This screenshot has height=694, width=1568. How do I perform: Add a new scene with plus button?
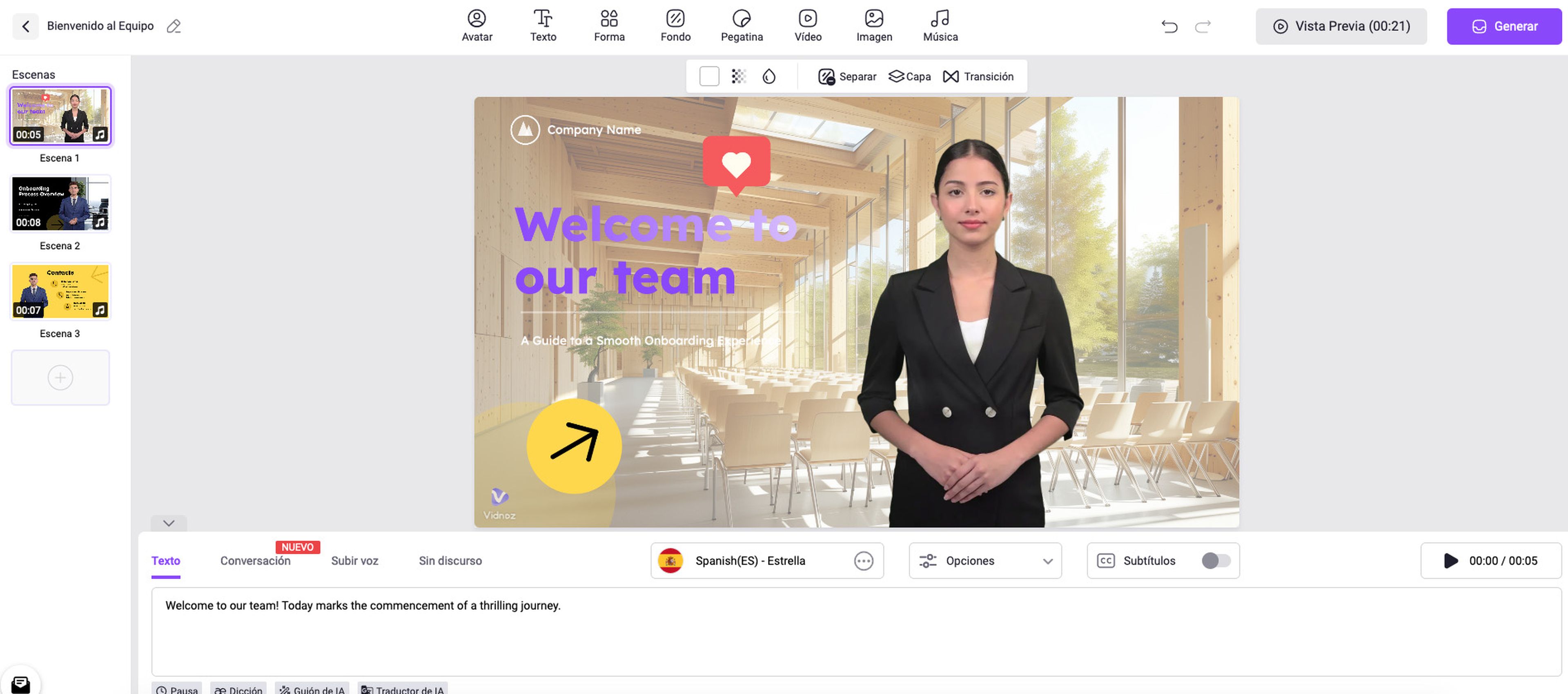[x=60, y=377]
